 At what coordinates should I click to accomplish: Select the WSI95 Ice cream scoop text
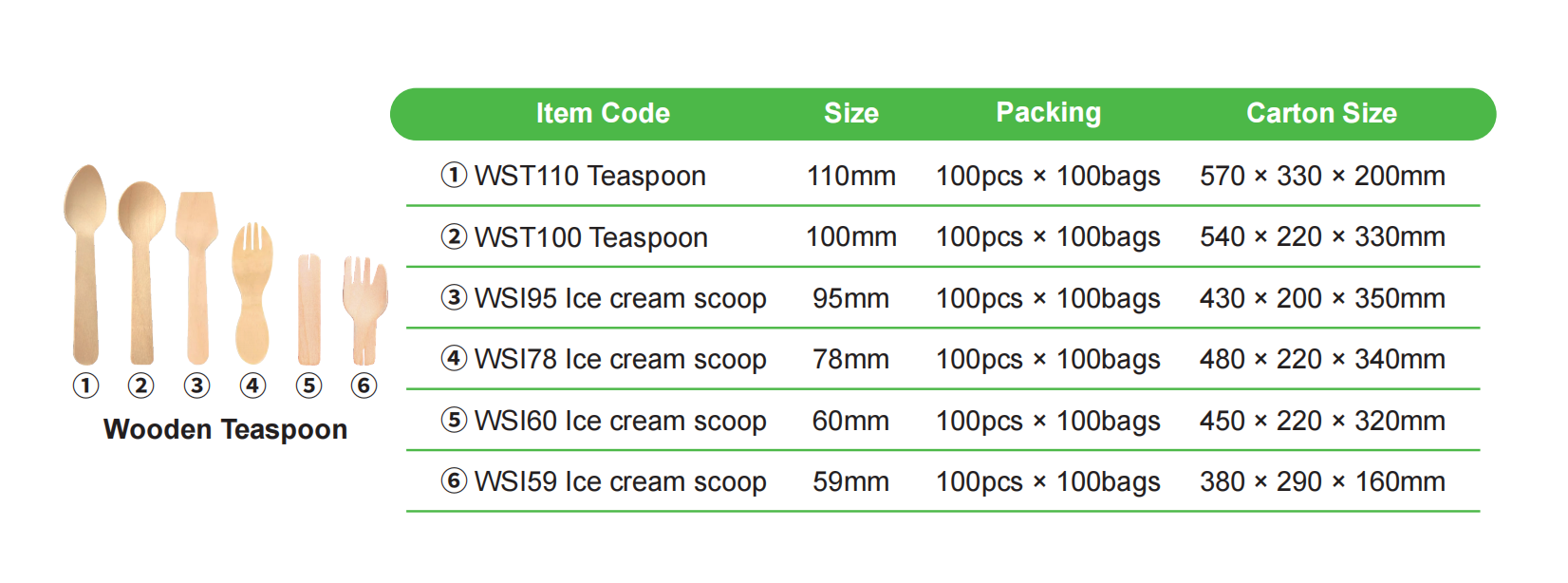pos(620,298)
